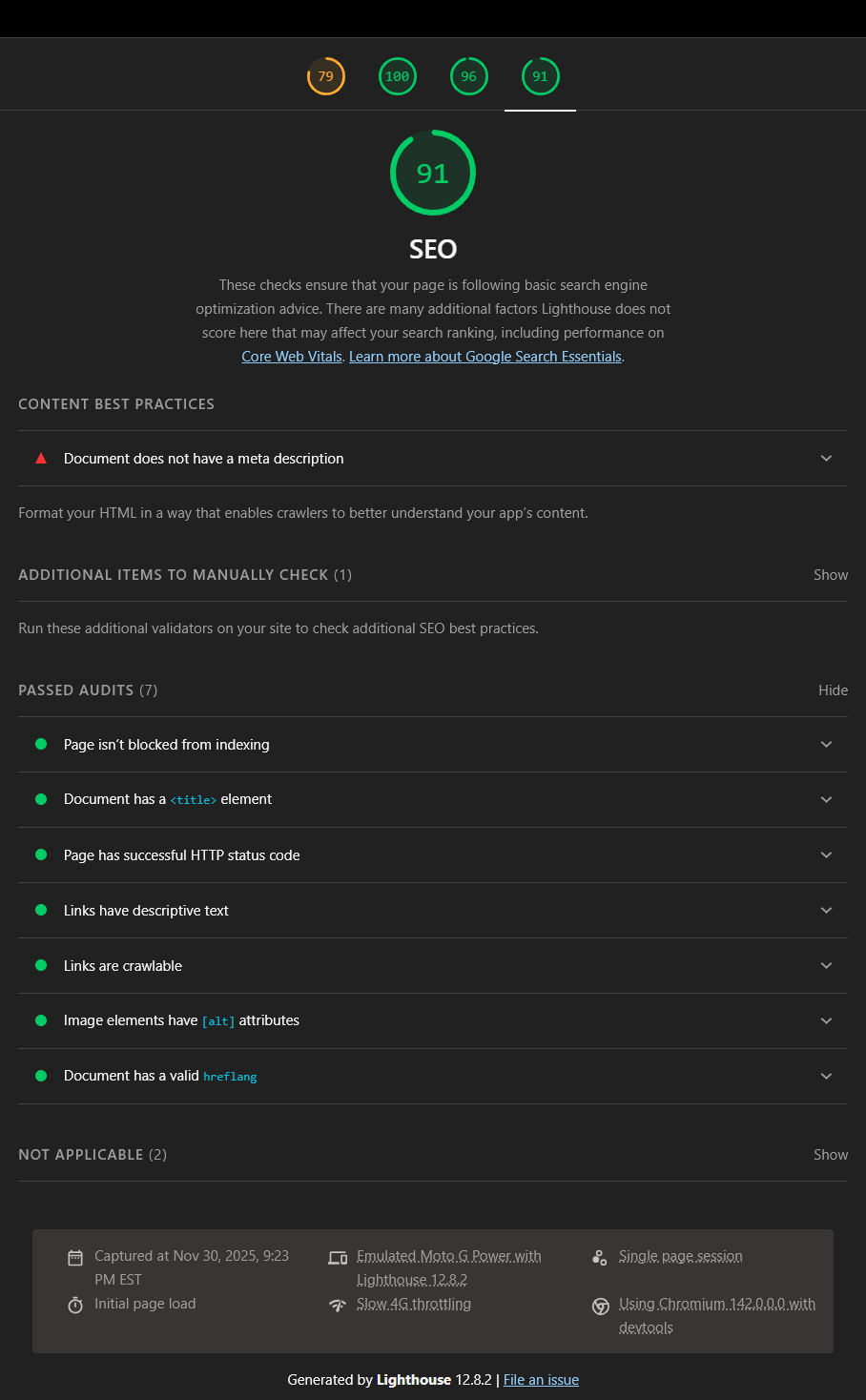Click the red triangle failed audit icon

pos(41,458)
